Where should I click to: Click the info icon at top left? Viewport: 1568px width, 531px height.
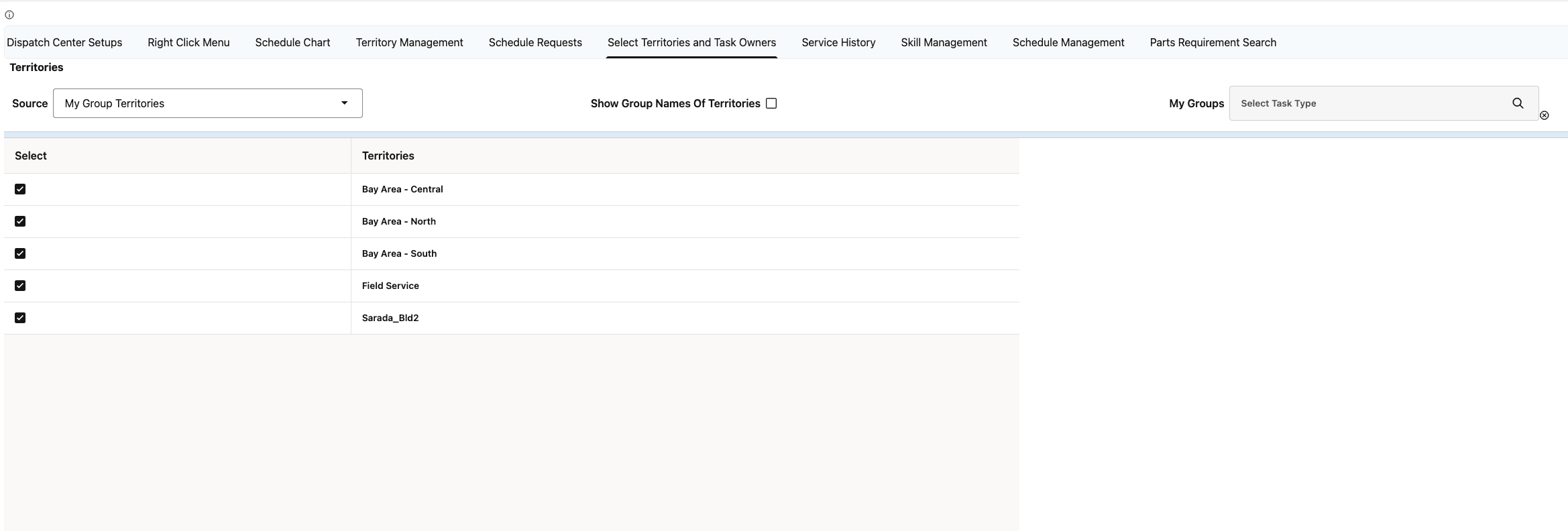[9, 15]
